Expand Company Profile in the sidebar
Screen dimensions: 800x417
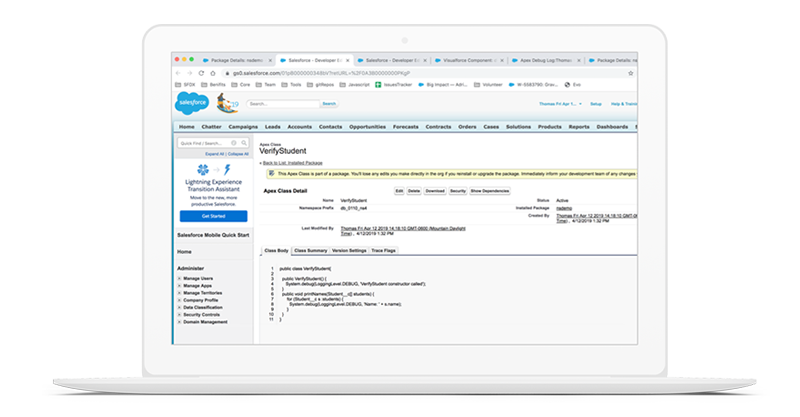(x=179, y=300)
